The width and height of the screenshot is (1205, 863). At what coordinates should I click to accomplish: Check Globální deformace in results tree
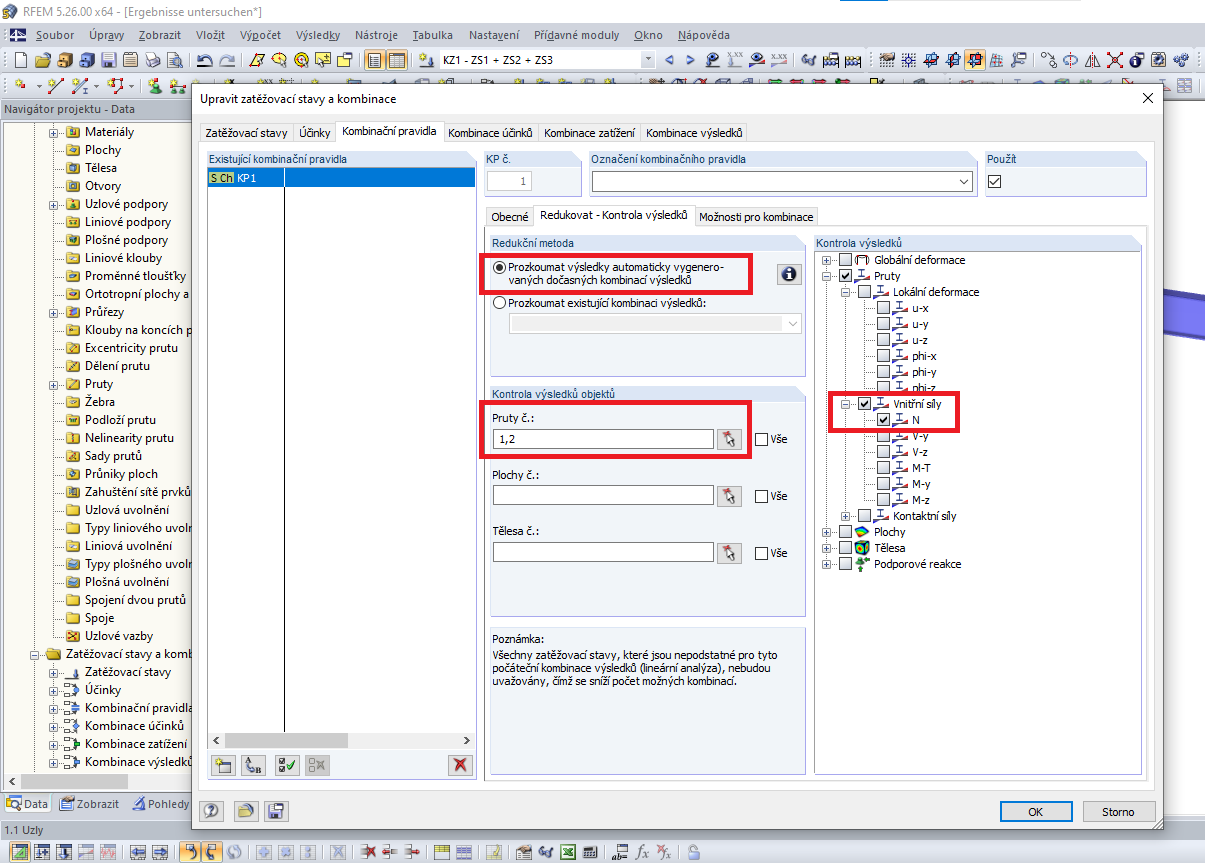pos(846,260)
